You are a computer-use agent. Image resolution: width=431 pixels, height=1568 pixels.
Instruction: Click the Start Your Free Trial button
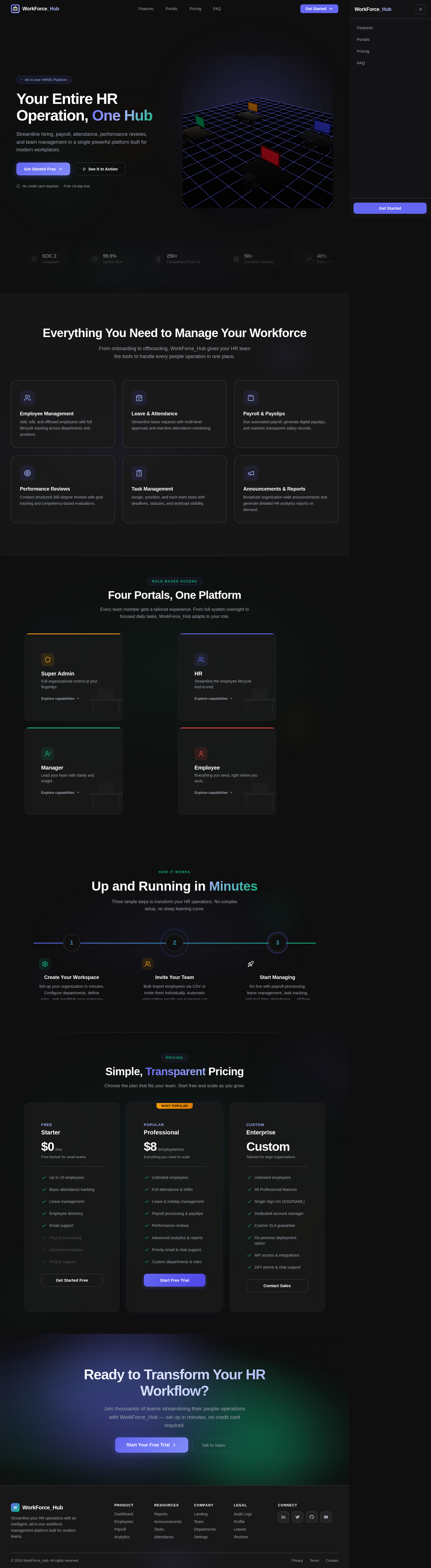(x=152, y=1445)
